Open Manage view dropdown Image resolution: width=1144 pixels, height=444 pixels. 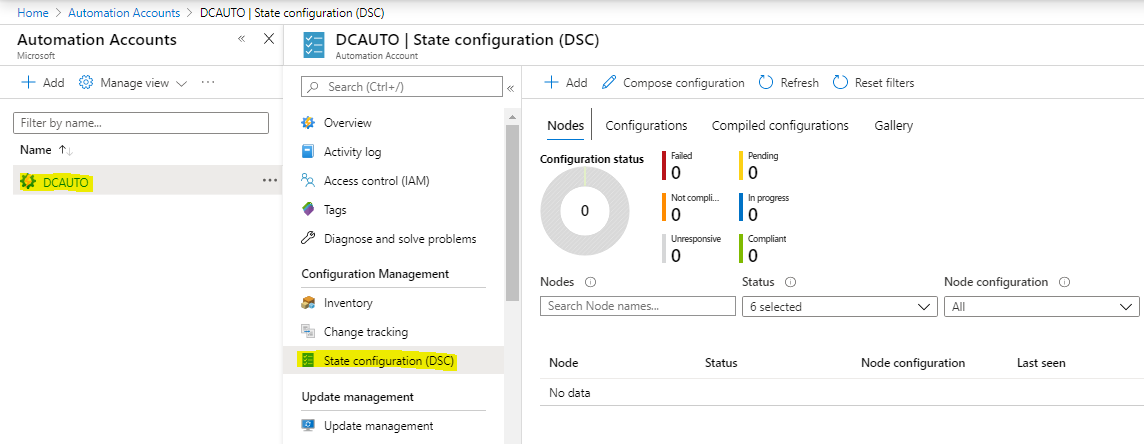click(134, 82)
